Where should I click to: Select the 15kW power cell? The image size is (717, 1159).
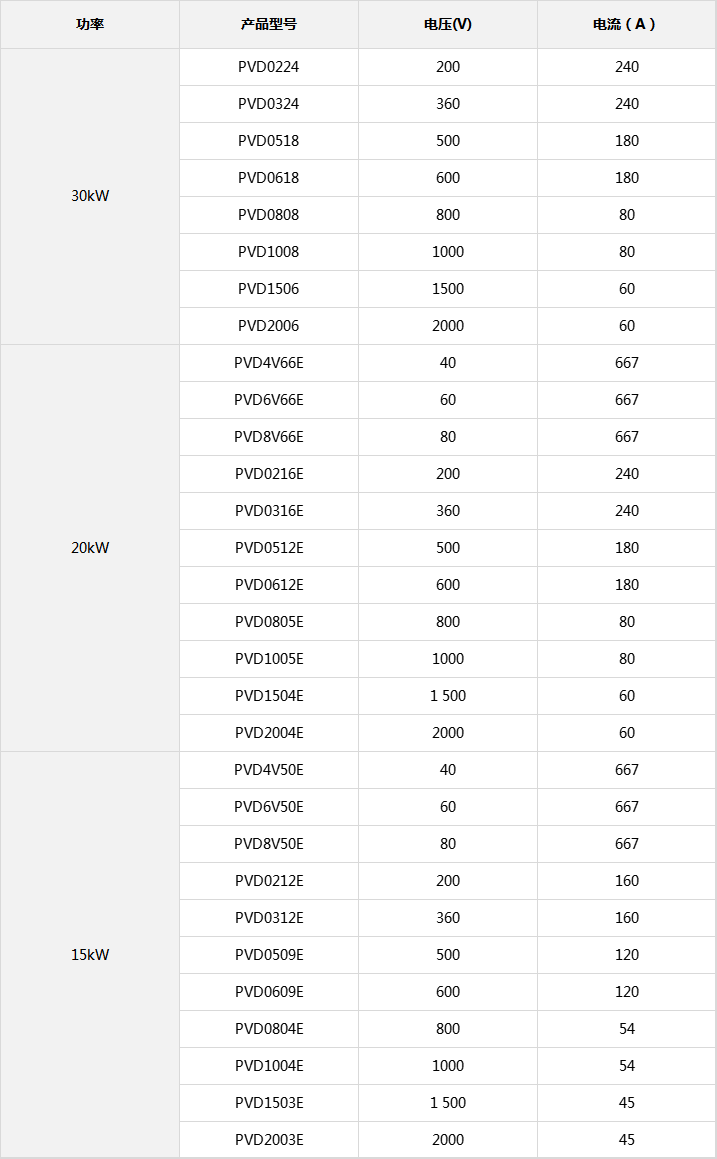(x=89, y=954)
